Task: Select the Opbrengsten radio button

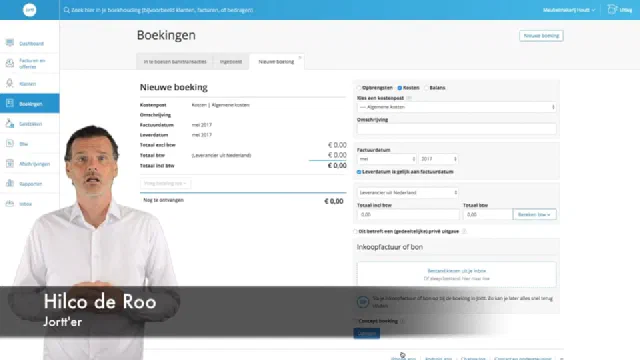Action: coord(359,88)
